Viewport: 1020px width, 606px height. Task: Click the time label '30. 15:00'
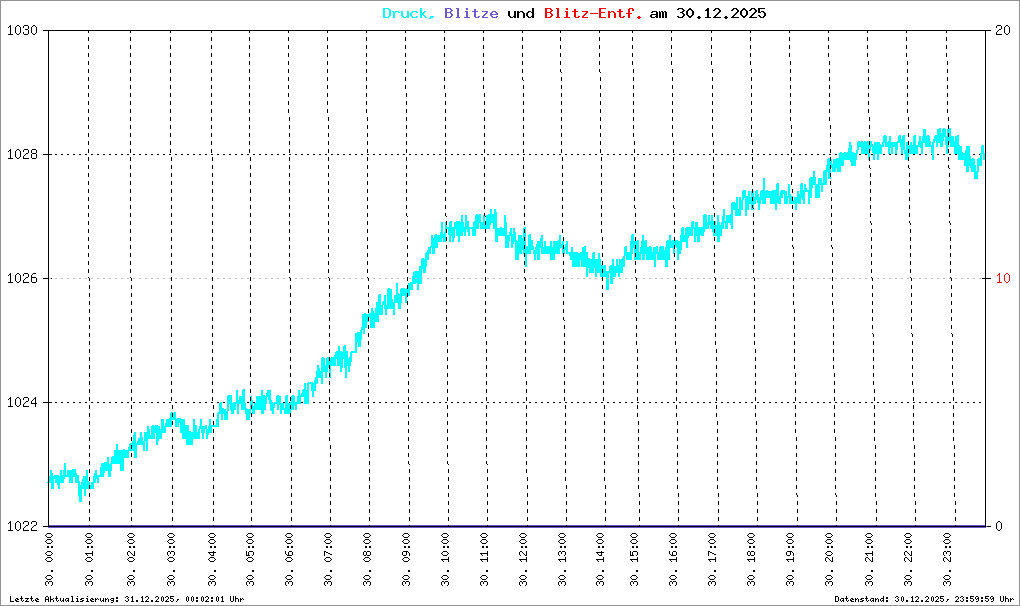click(x=634, y=560)
